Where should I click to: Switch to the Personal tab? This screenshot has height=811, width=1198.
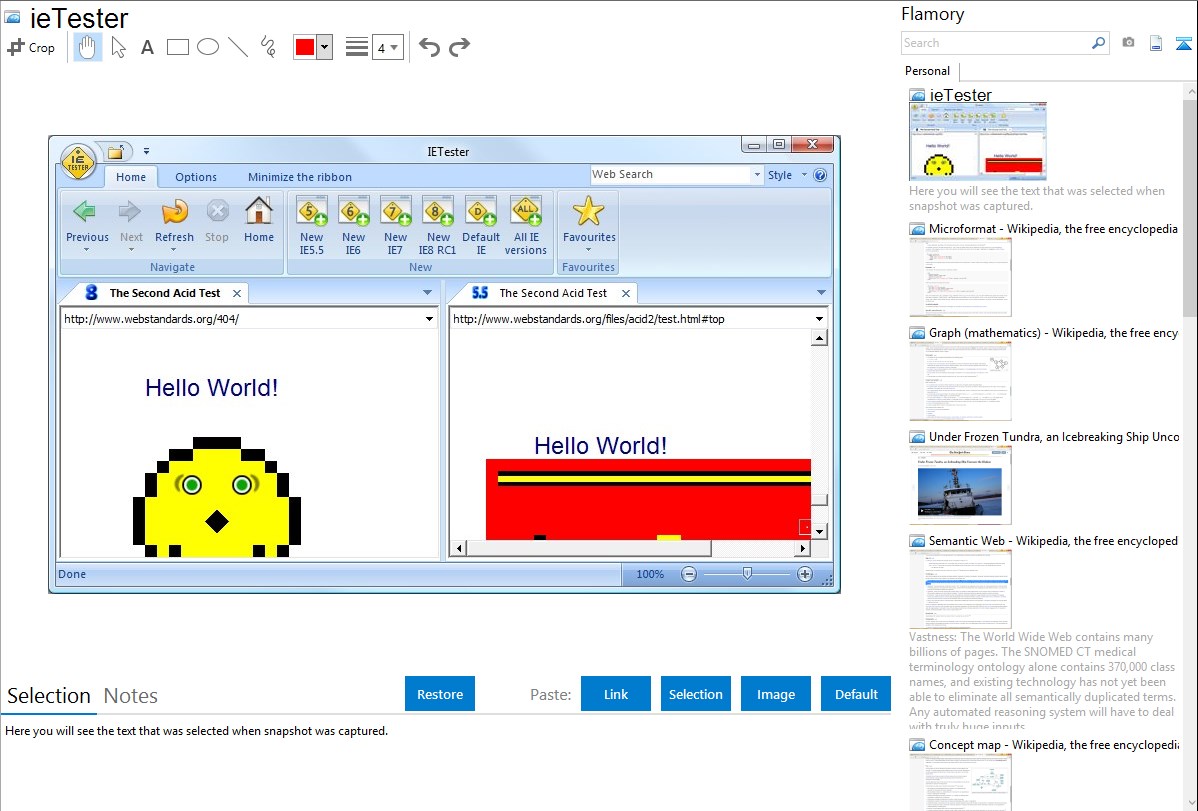(x=928, y=71)
